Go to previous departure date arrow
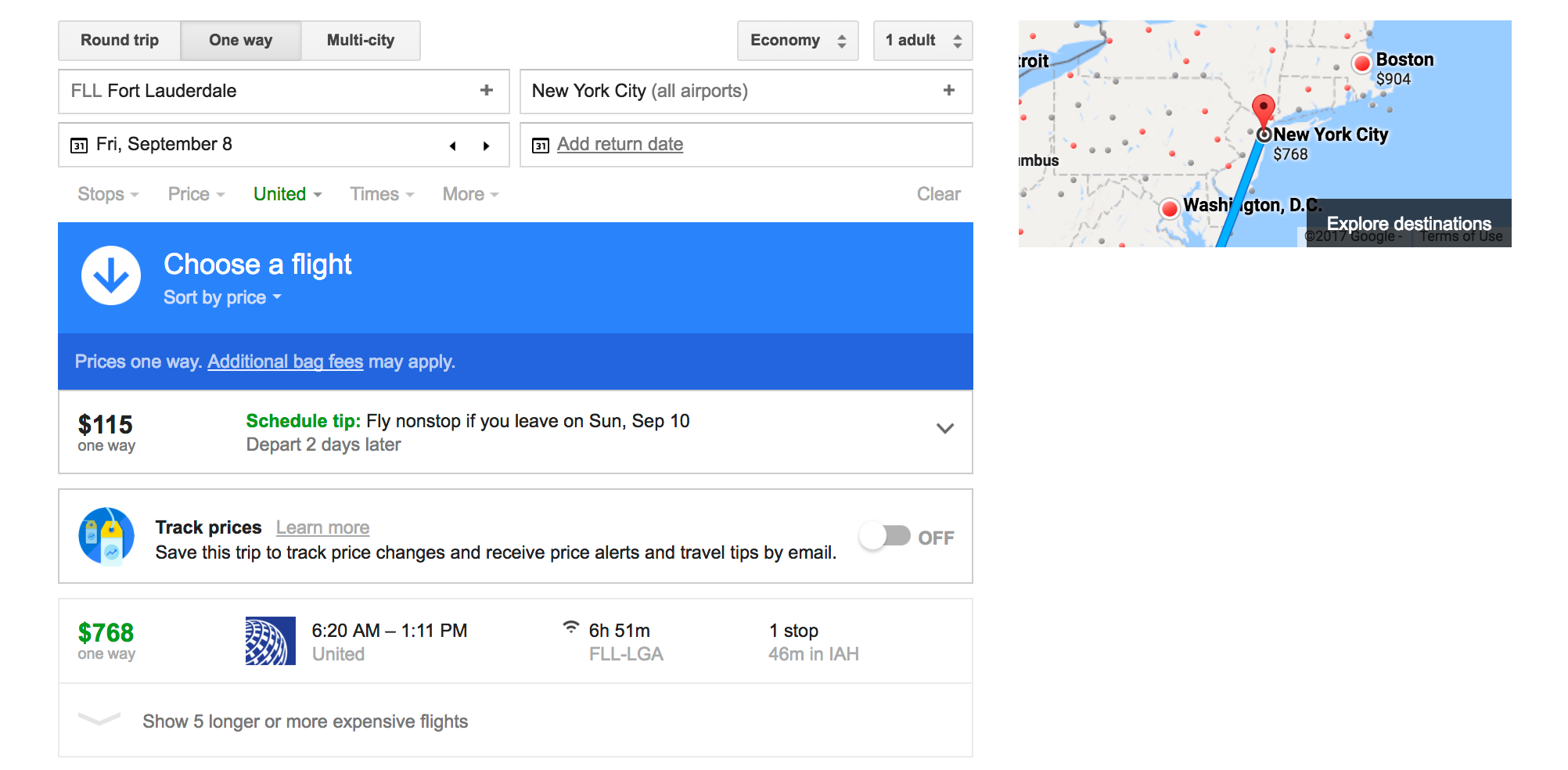This screenshot has height=770, width=1568. tap(452, 146)
